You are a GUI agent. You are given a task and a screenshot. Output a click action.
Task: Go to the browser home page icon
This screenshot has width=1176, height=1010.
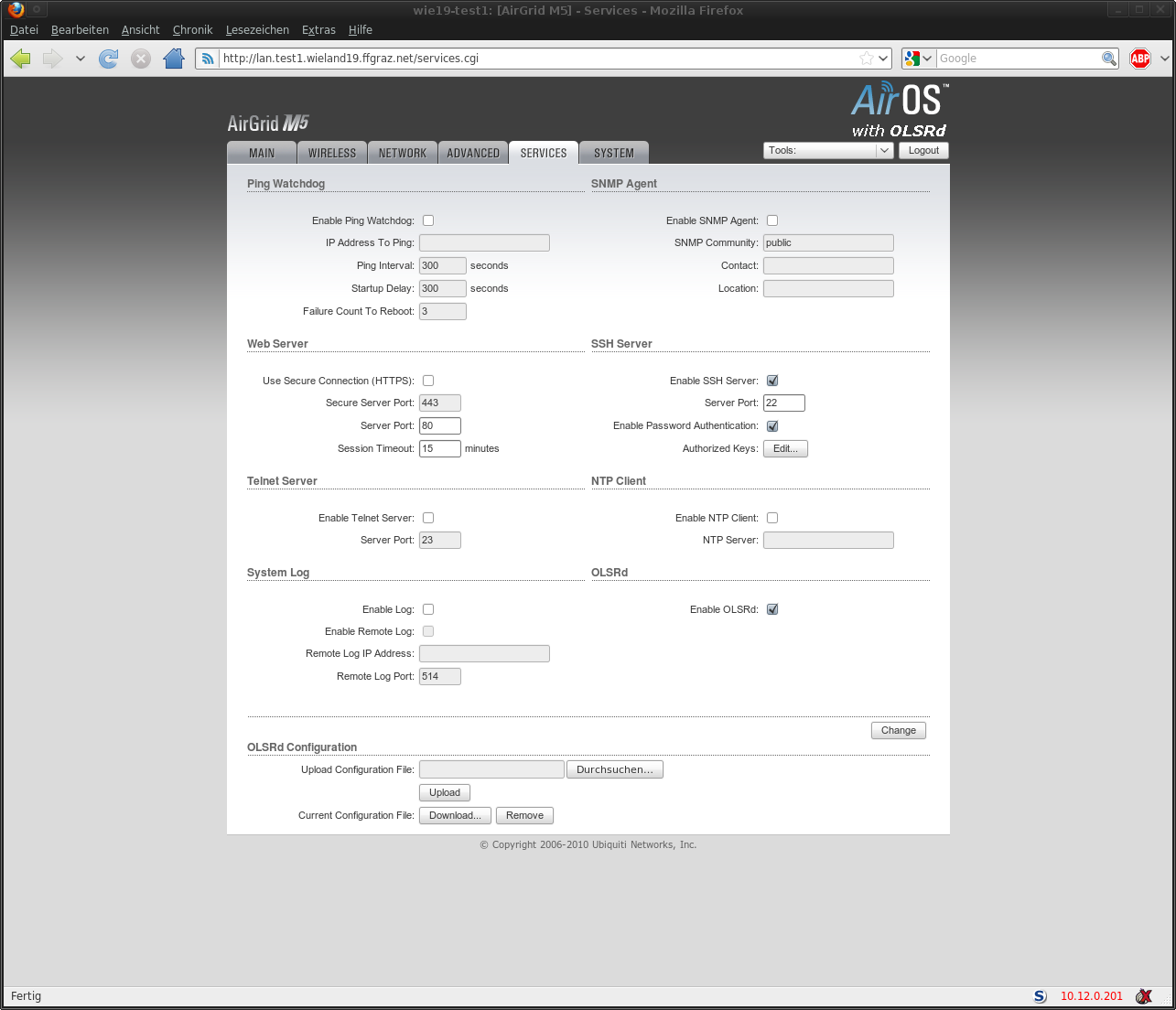(x=173, y=59)
